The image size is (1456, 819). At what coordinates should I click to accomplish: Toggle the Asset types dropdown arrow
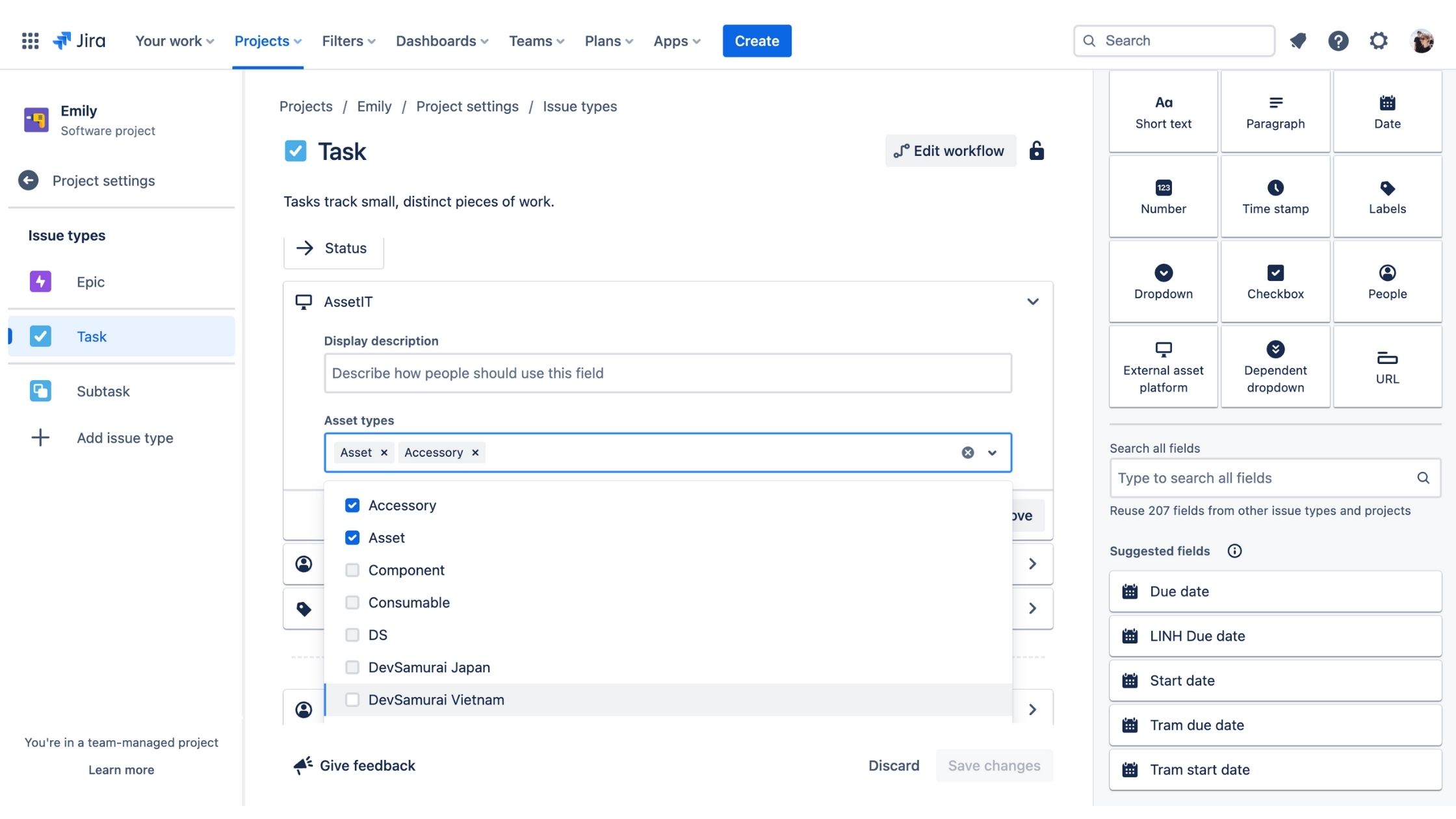click(x=992, y=452)
